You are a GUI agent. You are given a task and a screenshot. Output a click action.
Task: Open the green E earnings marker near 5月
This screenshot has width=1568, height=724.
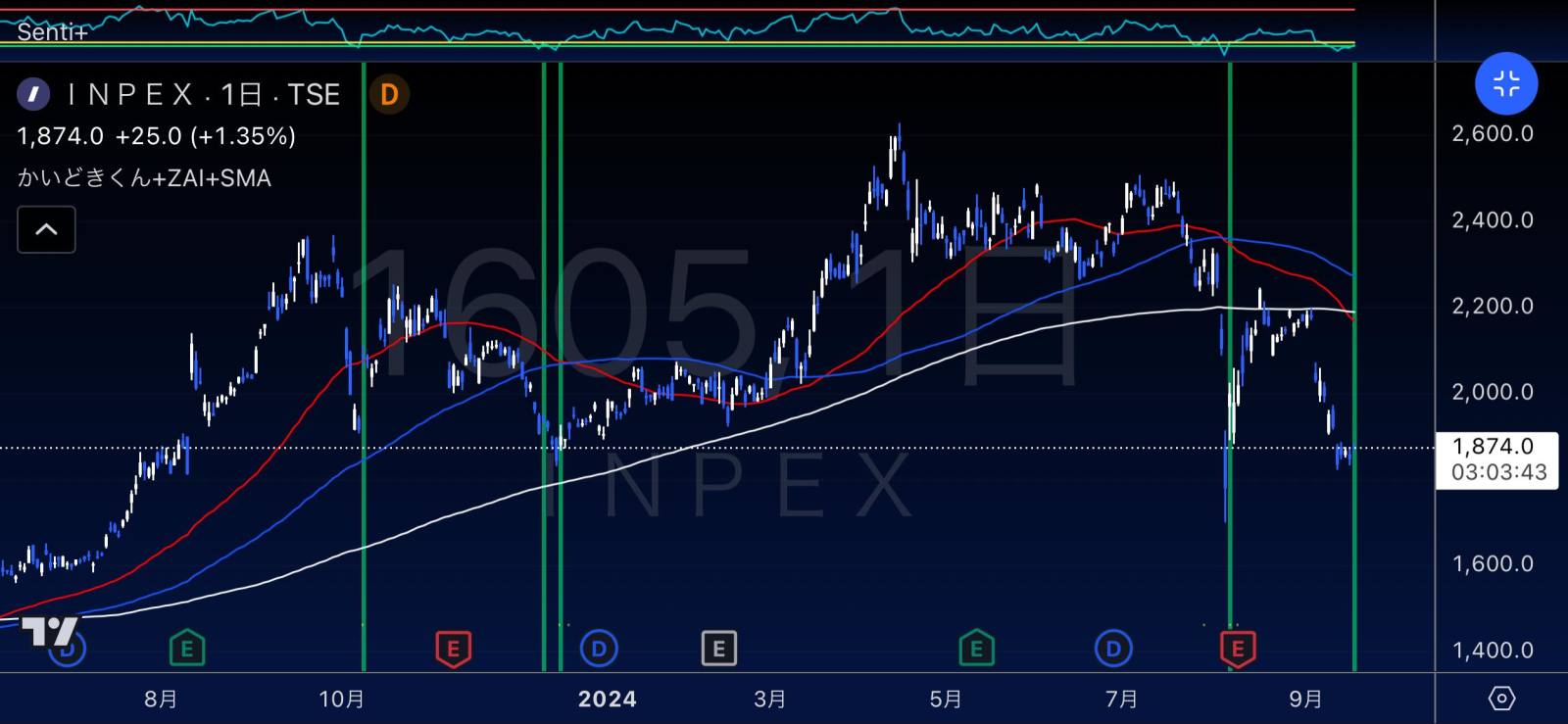tap(976, 649)
